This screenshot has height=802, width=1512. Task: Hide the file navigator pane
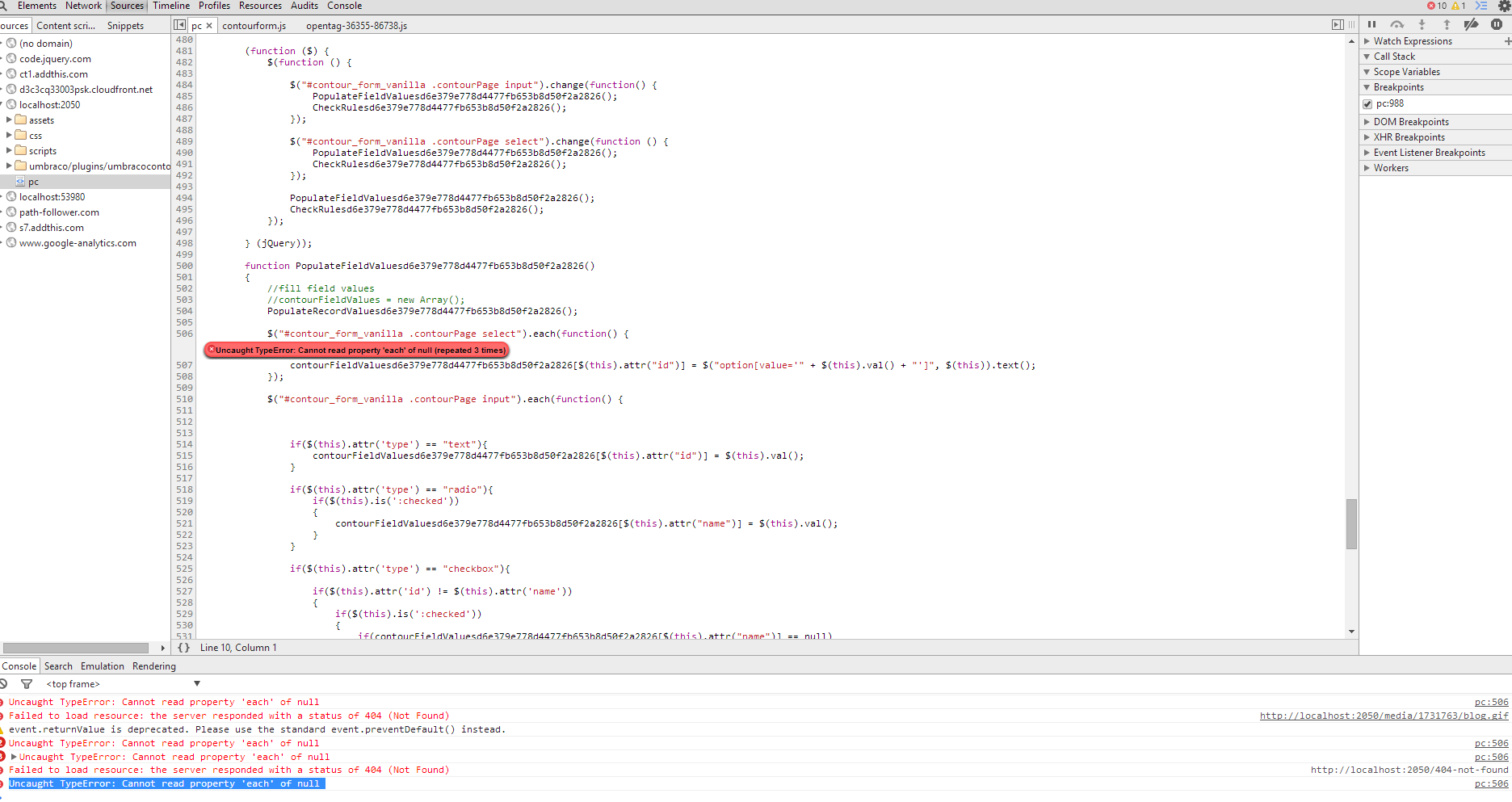point(180,25)
